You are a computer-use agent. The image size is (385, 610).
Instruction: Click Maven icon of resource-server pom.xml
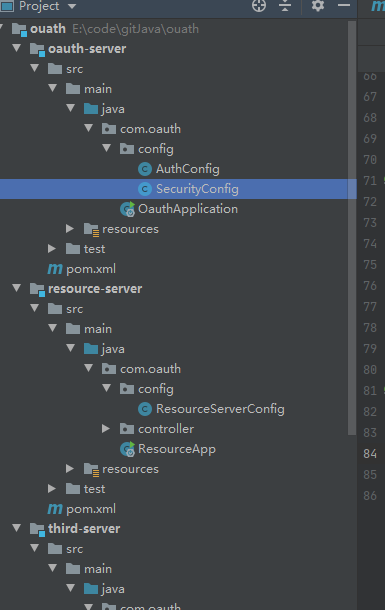(55, 509)
